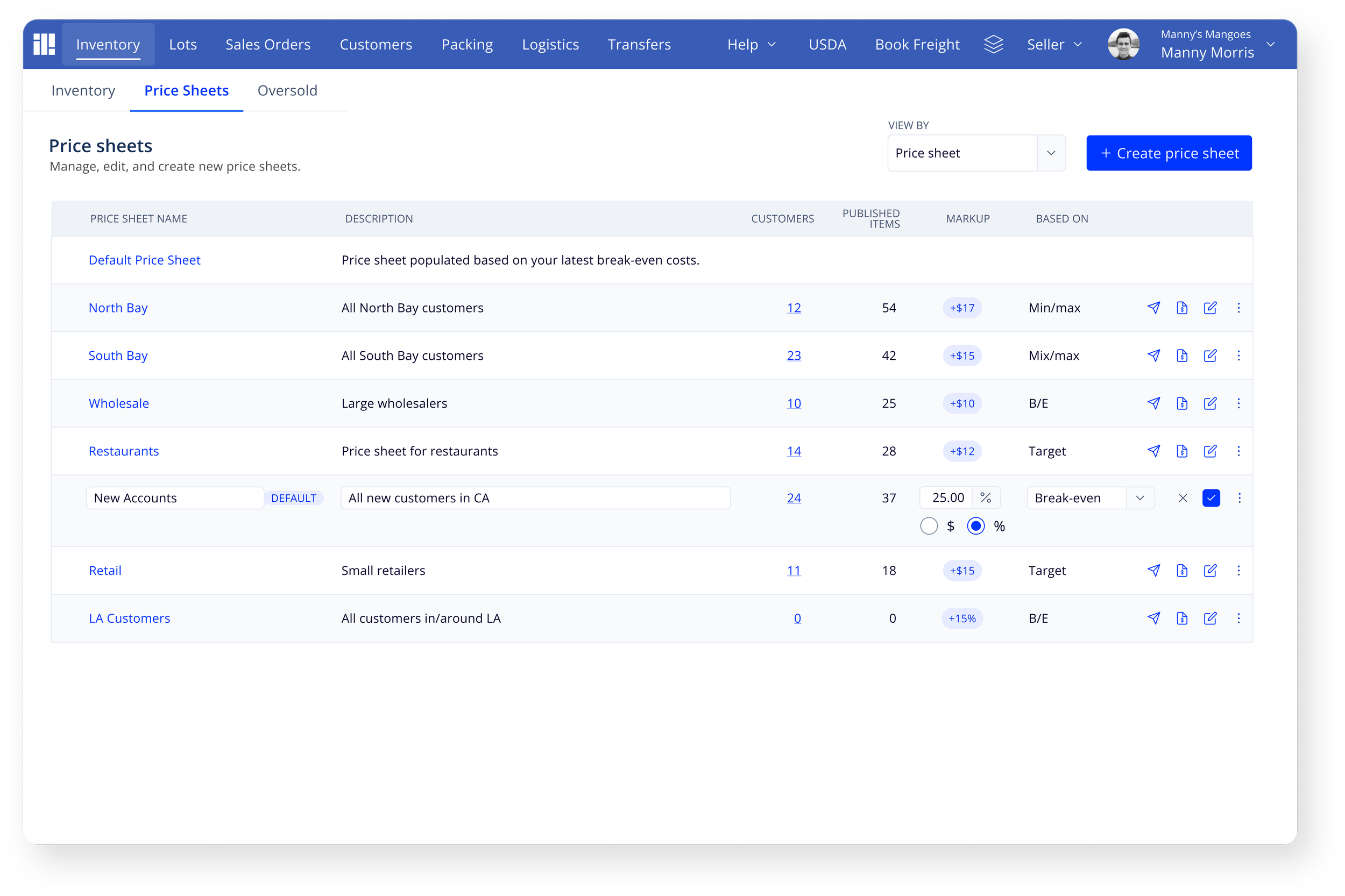Switch to the Oversold tab
Image resolution: width=1345 pixels, height=896 pixels.
click(287, 90)
